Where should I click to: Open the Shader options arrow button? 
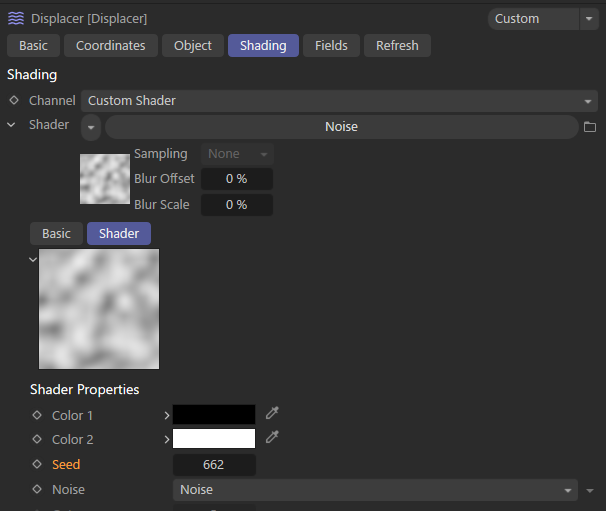click(x=91, y=127)
